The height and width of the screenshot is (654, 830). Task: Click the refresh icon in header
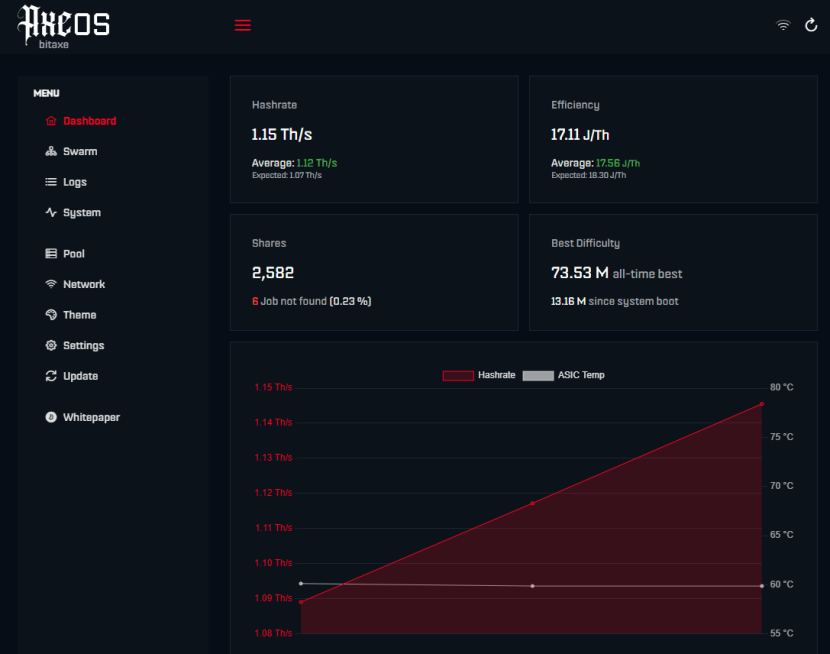click(x=810, y=25)
